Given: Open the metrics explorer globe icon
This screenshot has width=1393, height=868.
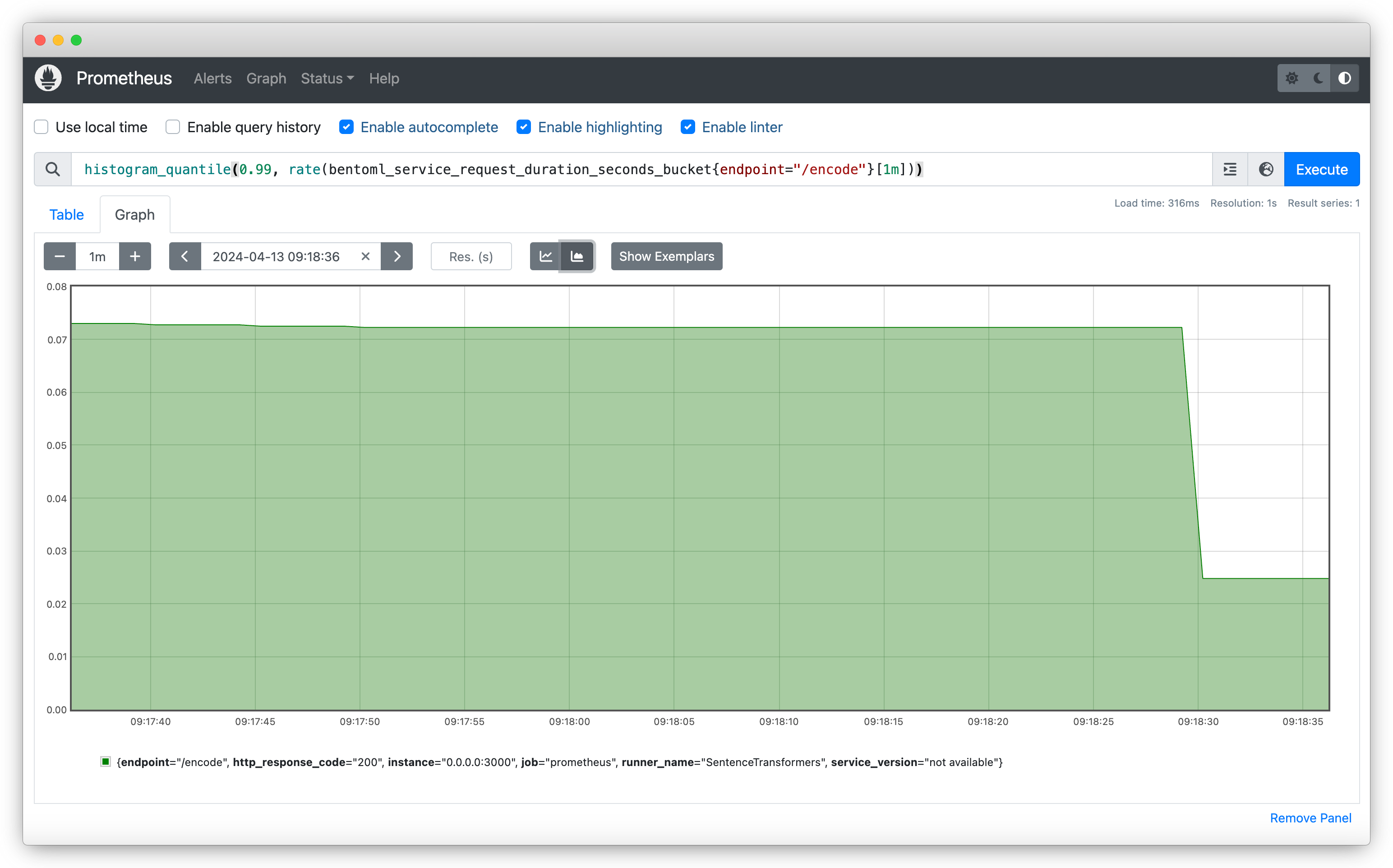Looking at the screenshot, I should tap(1266, 169).
